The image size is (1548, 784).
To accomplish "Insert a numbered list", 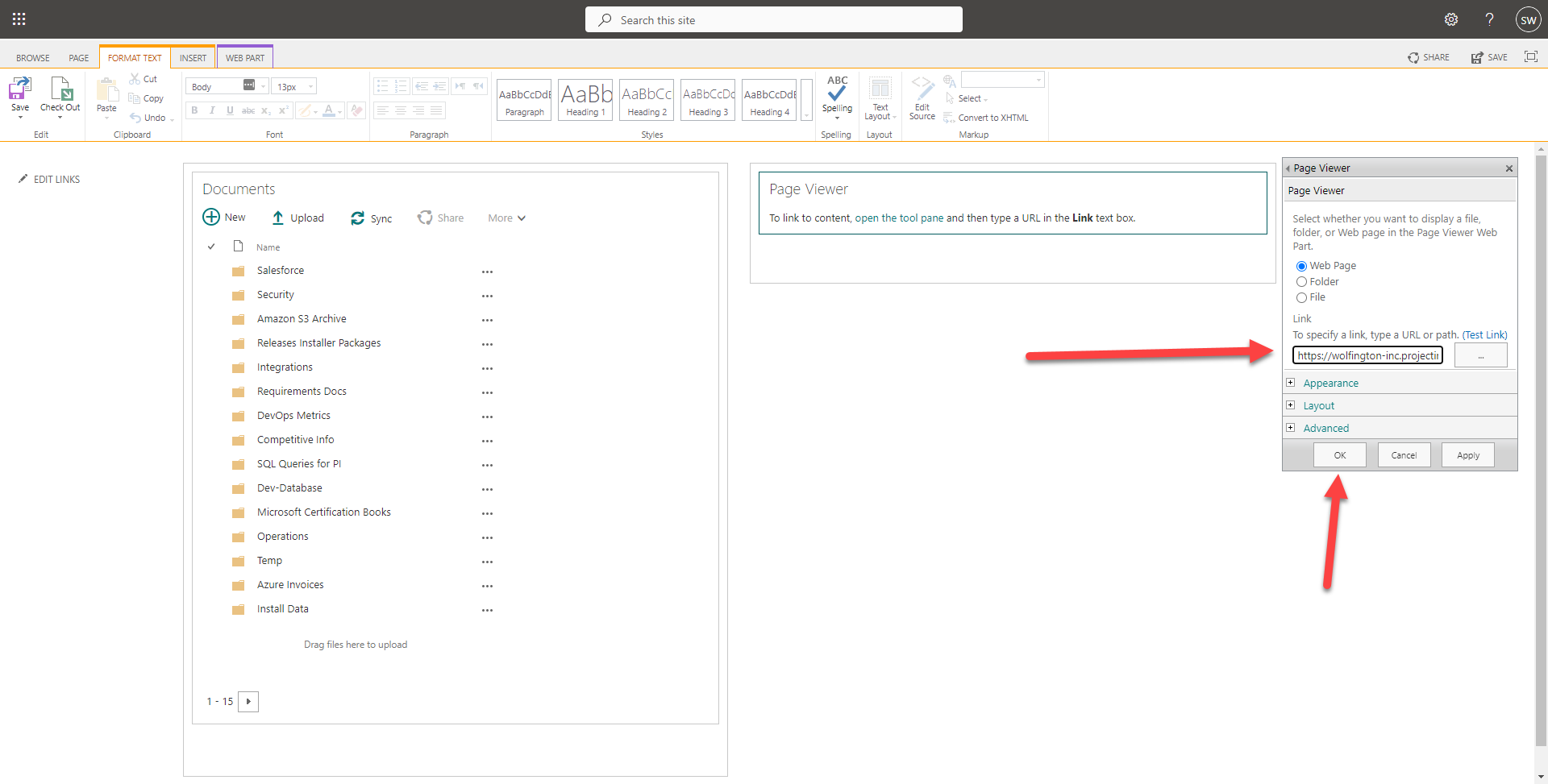I will point(401,85).
